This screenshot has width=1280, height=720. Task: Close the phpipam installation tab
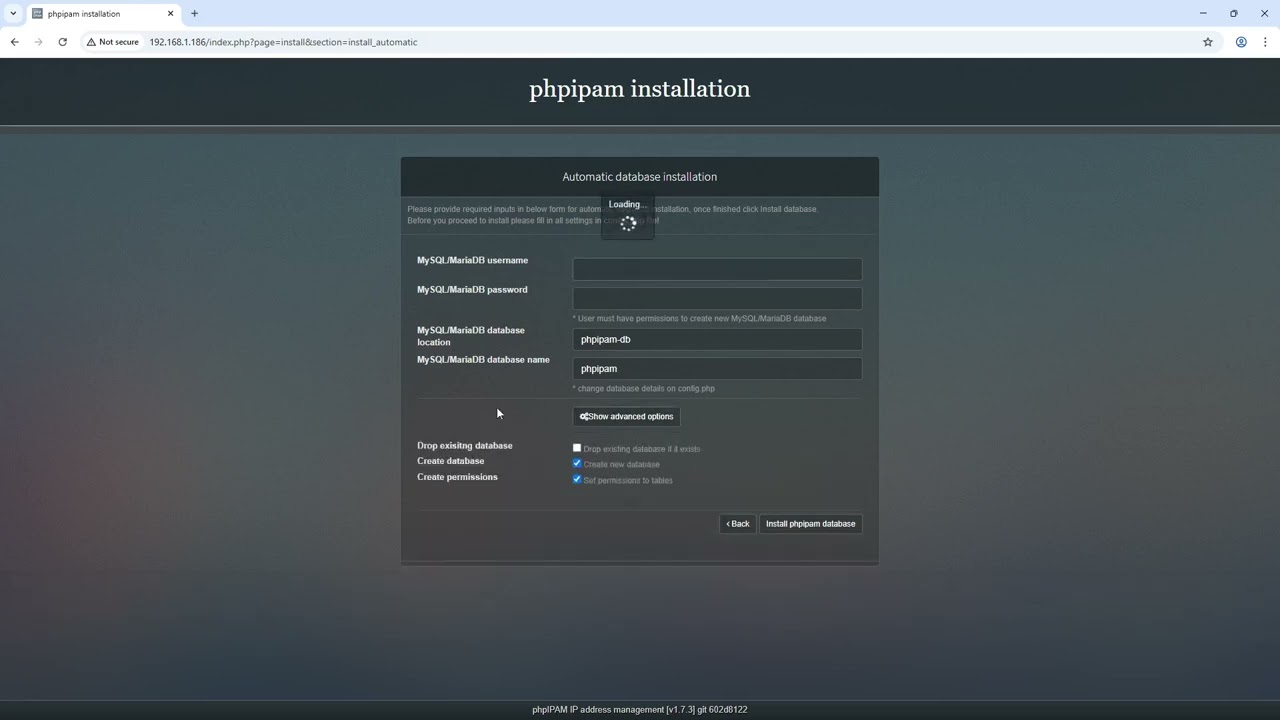point(170,14)
